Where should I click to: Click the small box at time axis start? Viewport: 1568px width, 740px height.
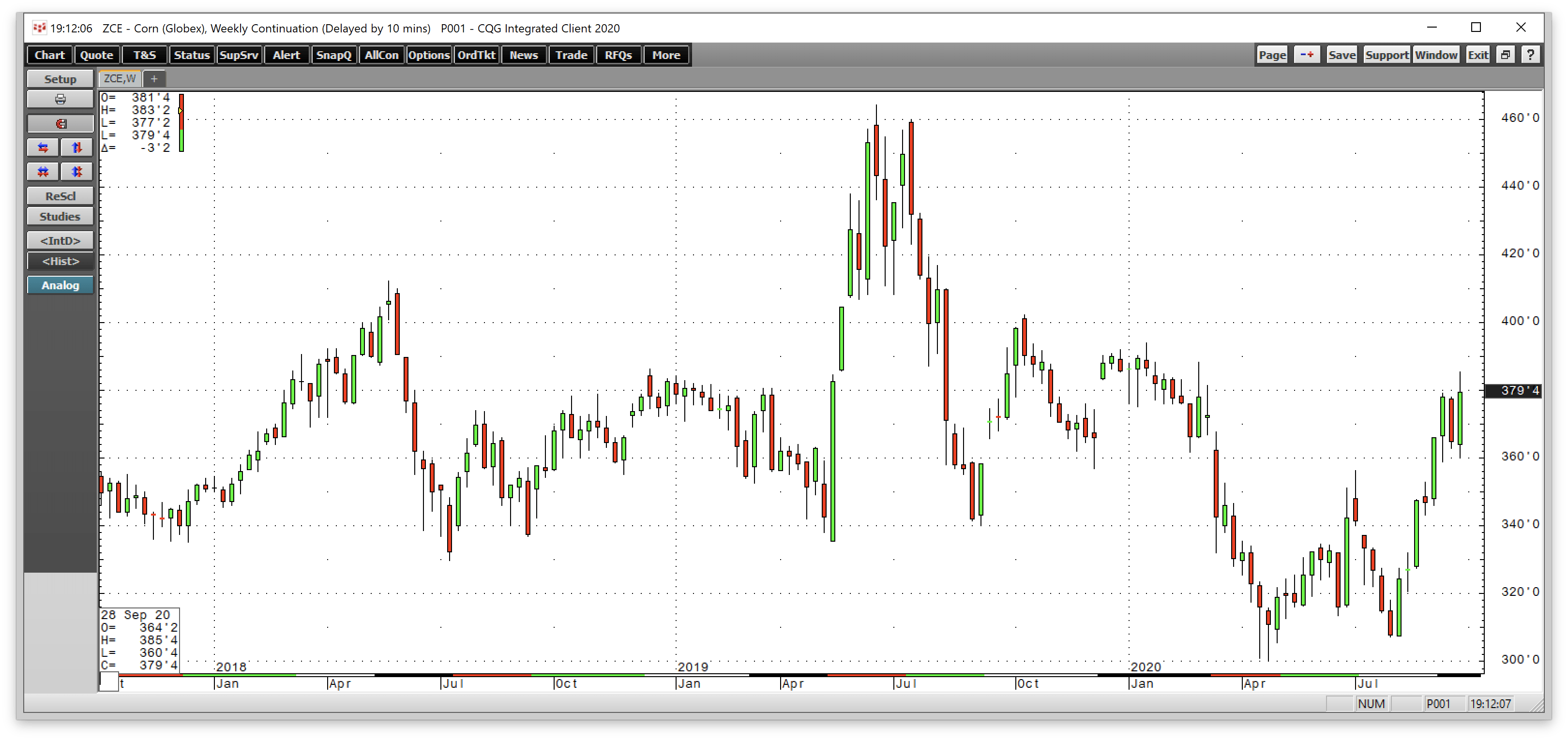pyautogui.click(x=109, y=681)
